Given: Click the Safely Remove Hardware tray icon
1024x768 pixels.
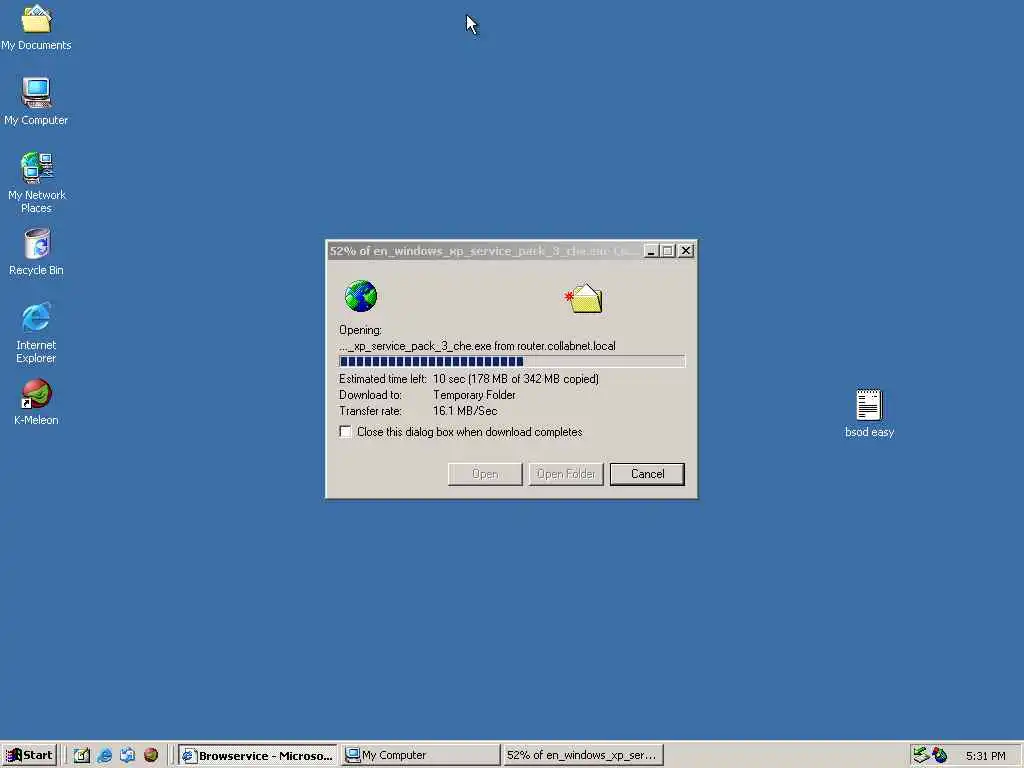Looking at the screenshot, I should click(921, 755).
